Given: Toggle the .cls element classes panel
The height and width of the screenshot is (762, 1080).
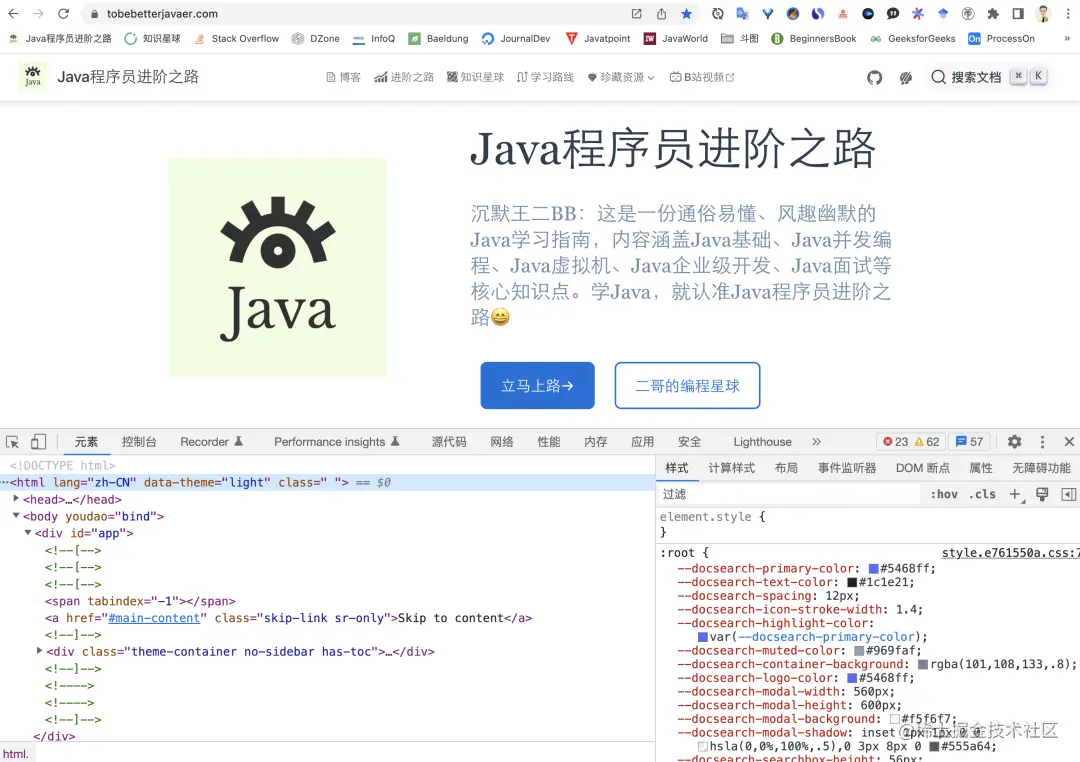Looking at the screenshot, I should pyautogui.click(x=982, y=494).
